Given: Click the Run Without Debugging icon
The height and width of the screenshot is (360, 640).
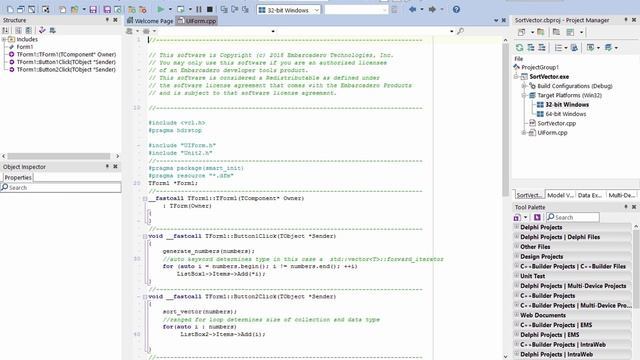Looking at the screenshot, I should pyautogui.click(x=180, y=9).
